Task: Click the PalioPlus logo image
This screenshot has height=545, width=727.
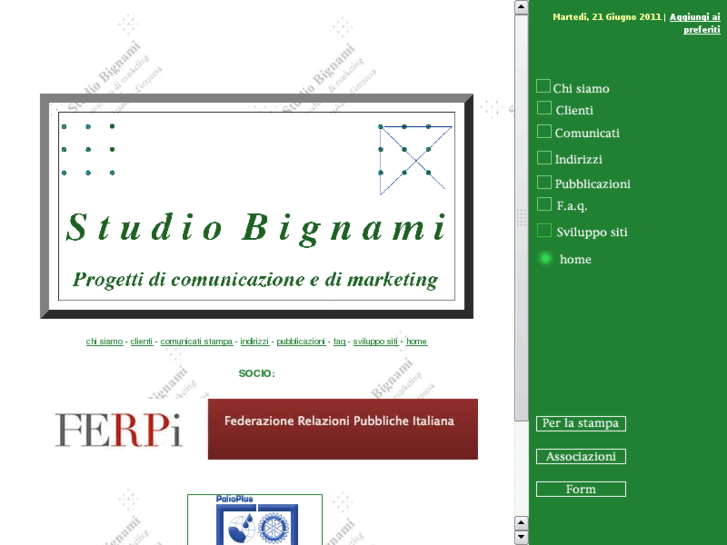Action: [x=255, y=519]
